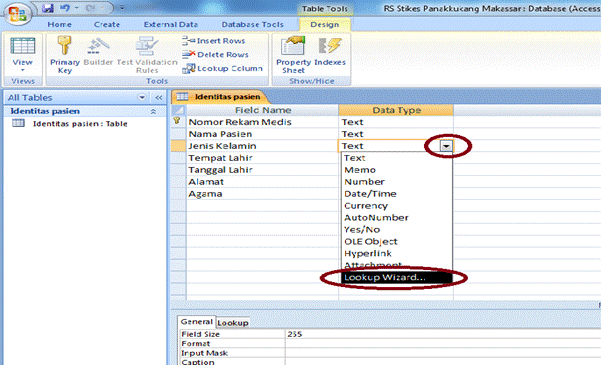The width and height of the screenshot is (601, 365).
Task: Undo using quick access toolbar icon
Action: (x=64, y=8)
